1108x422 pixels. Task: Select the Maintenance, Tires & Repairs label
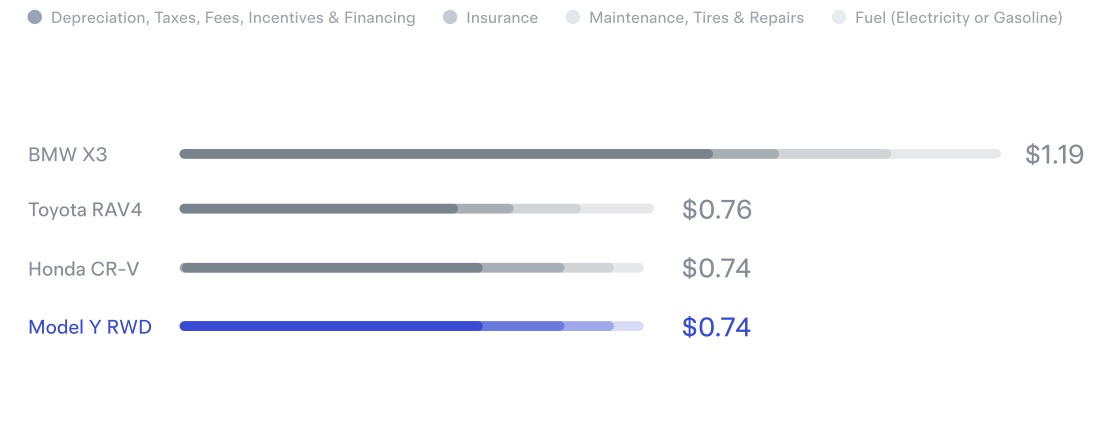tap(696, 18)
